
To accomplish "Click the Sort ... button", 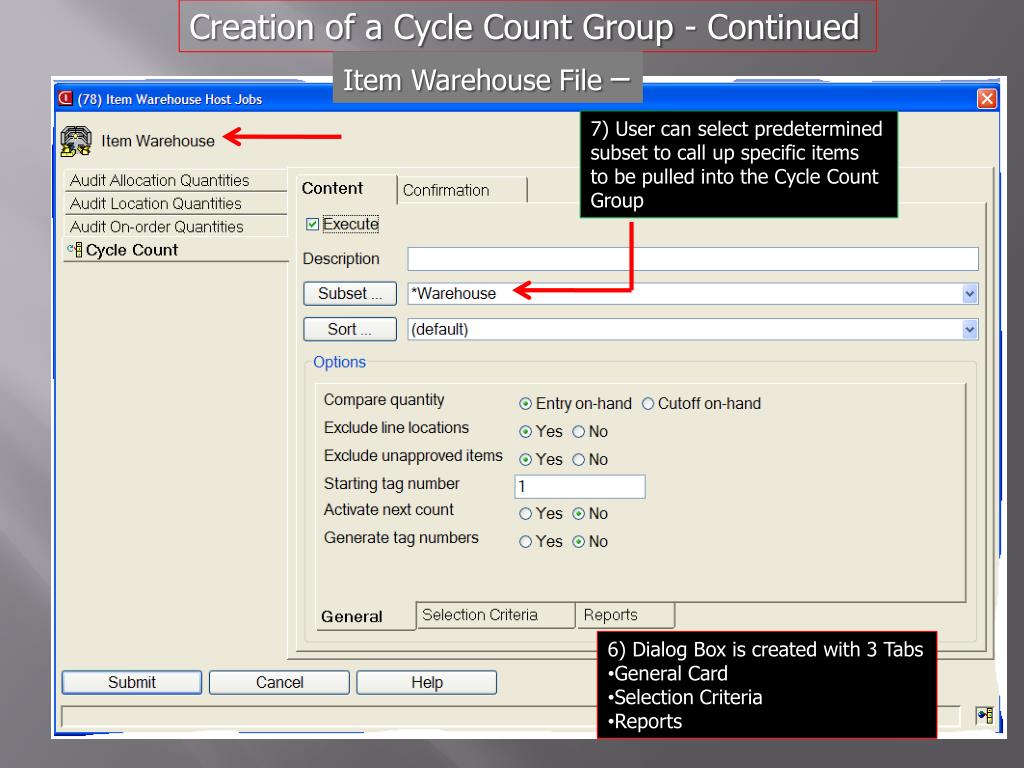I will (x=350, y=329).
